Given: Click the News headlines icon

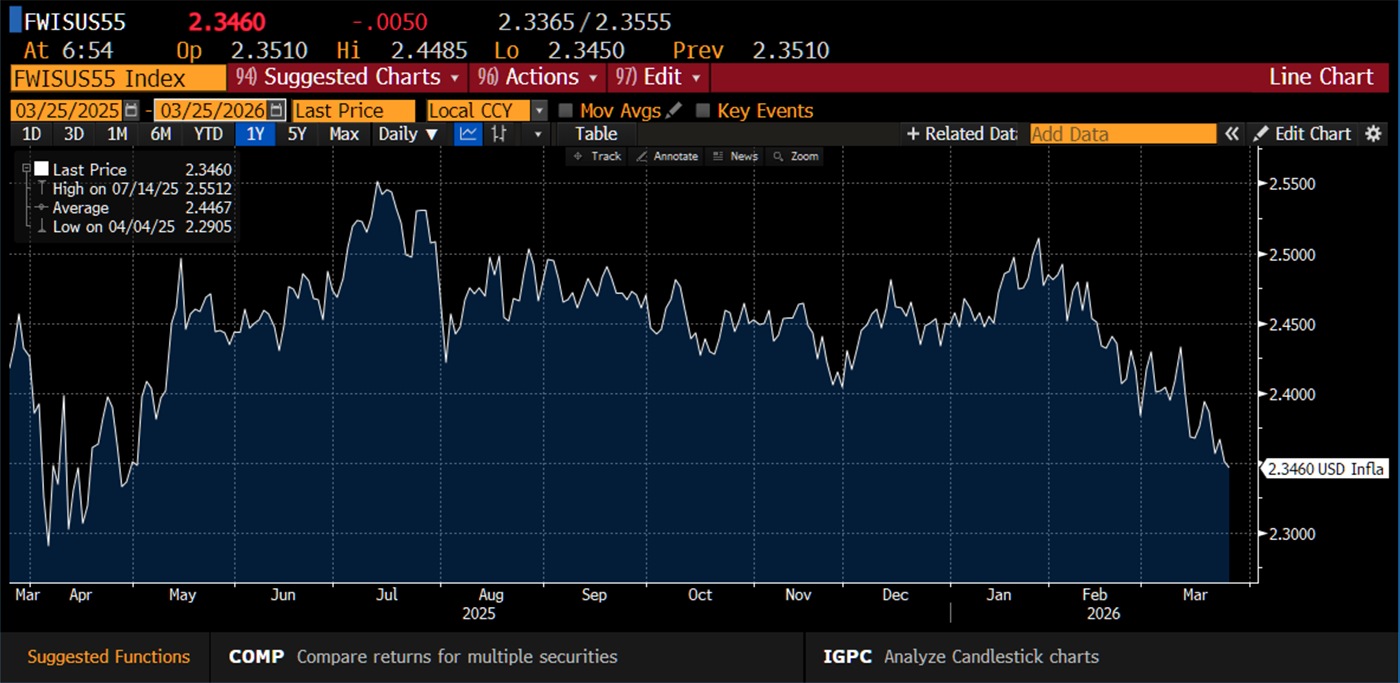Looking at the screenshot, I should pyautogui.click(x=736, y=156).
